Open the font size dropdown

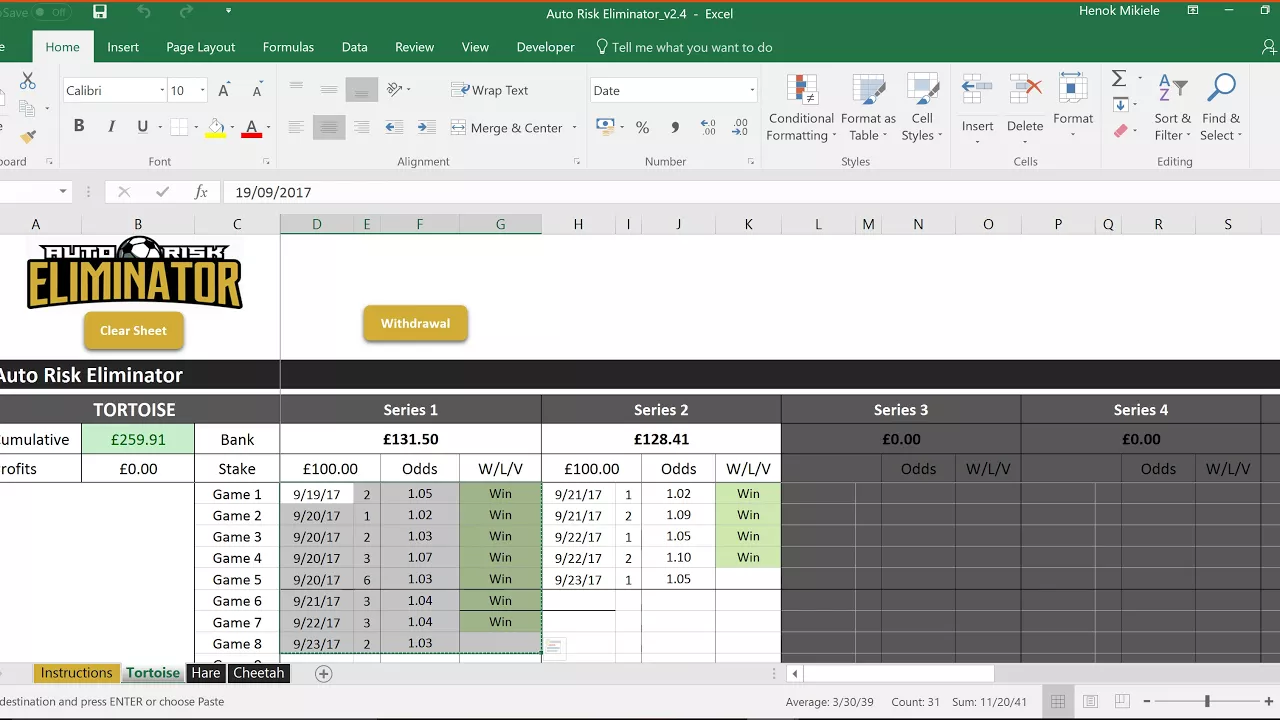[202, 90]
